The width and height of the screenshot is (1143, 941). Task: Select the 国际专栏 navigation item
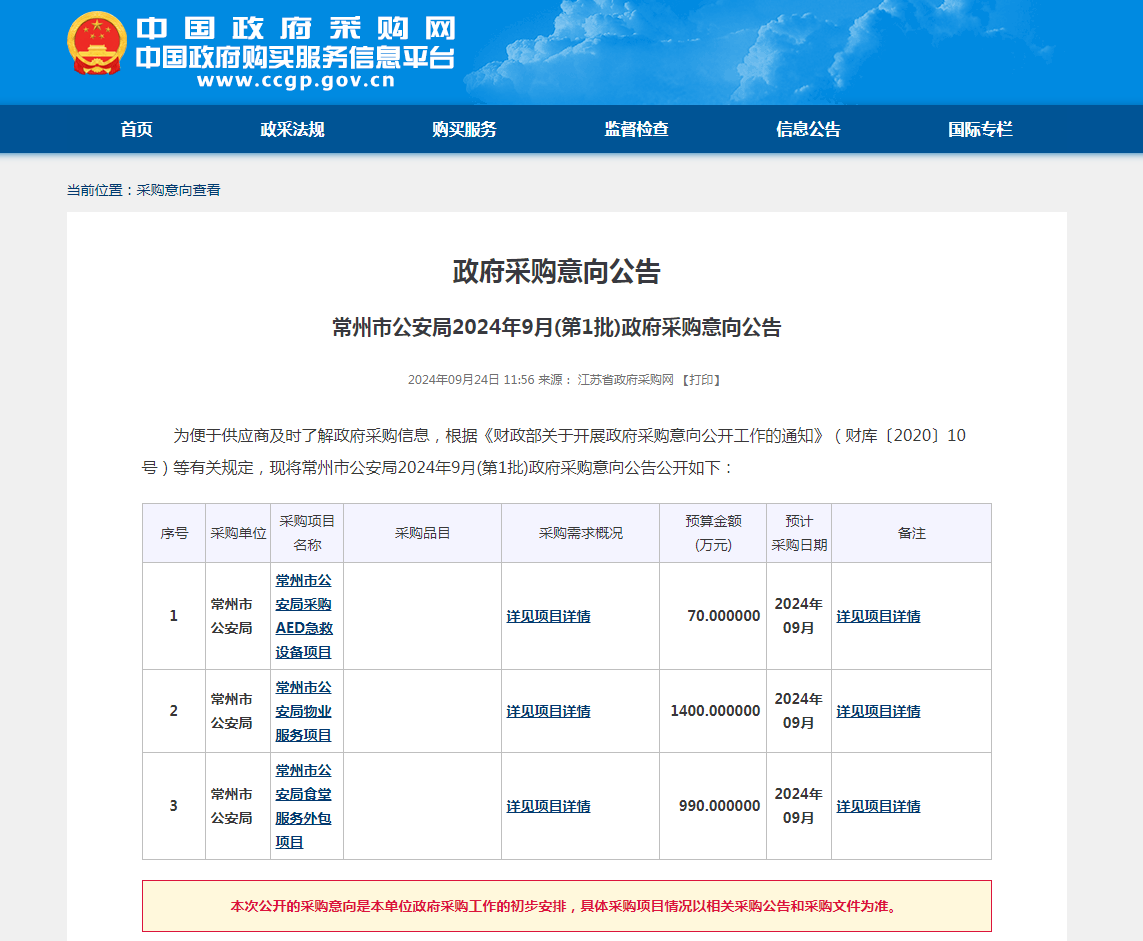click(980, 129)
